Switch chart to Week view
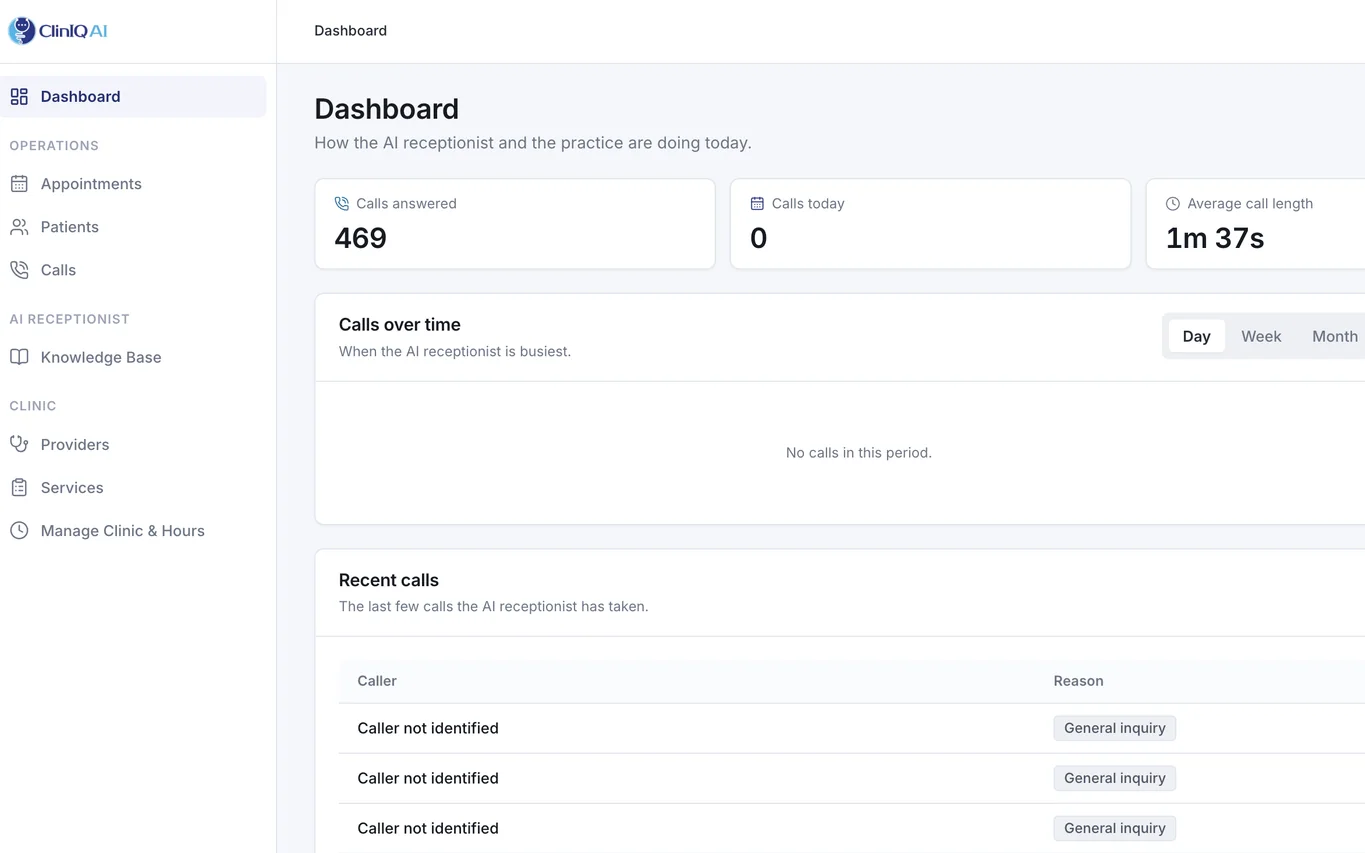Screen dimensions: 1365x853 1261,336
